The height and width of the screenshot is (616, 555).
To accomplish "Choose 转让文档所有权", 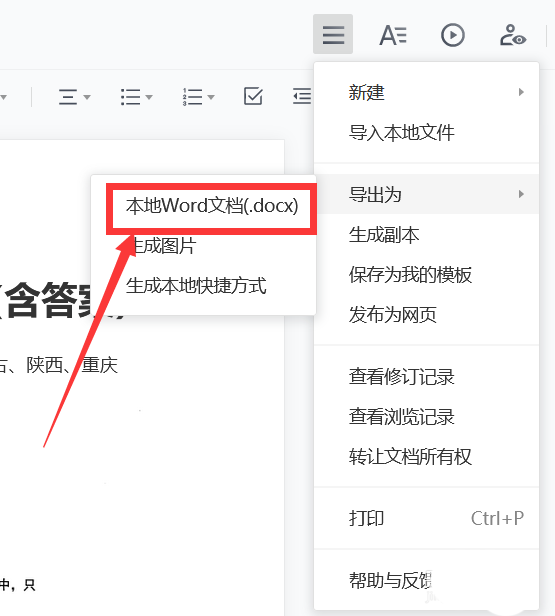I will coord(426,456).
